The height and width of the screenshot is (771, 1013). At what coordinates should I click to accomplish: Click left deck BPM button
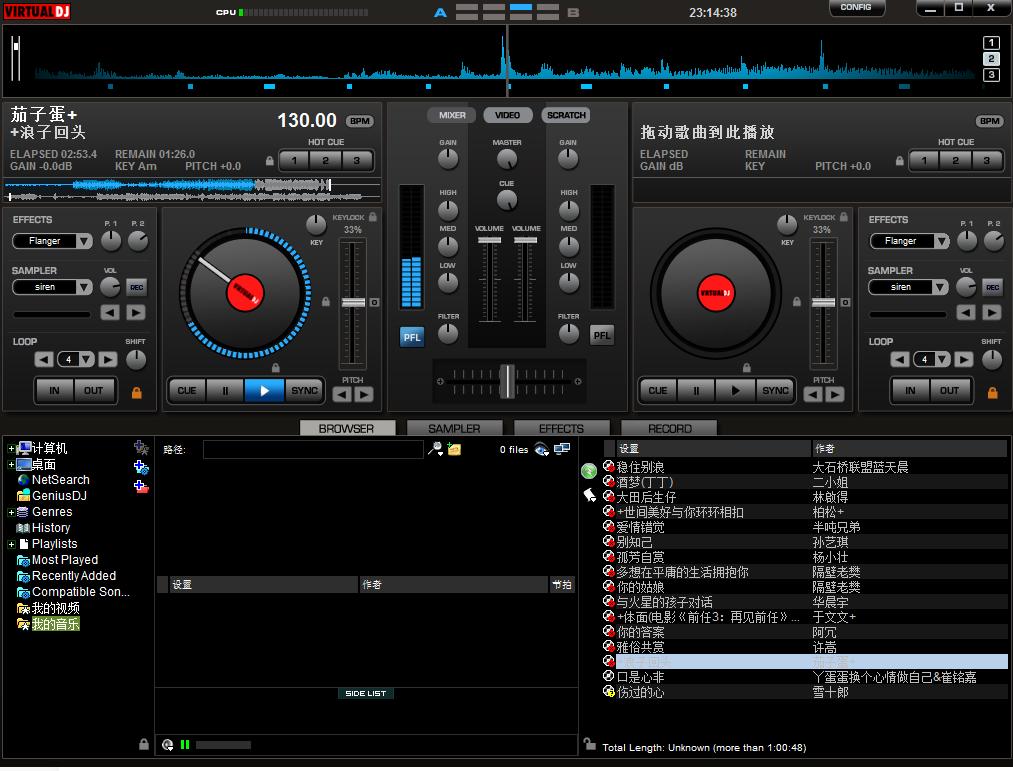pos(360,121)
